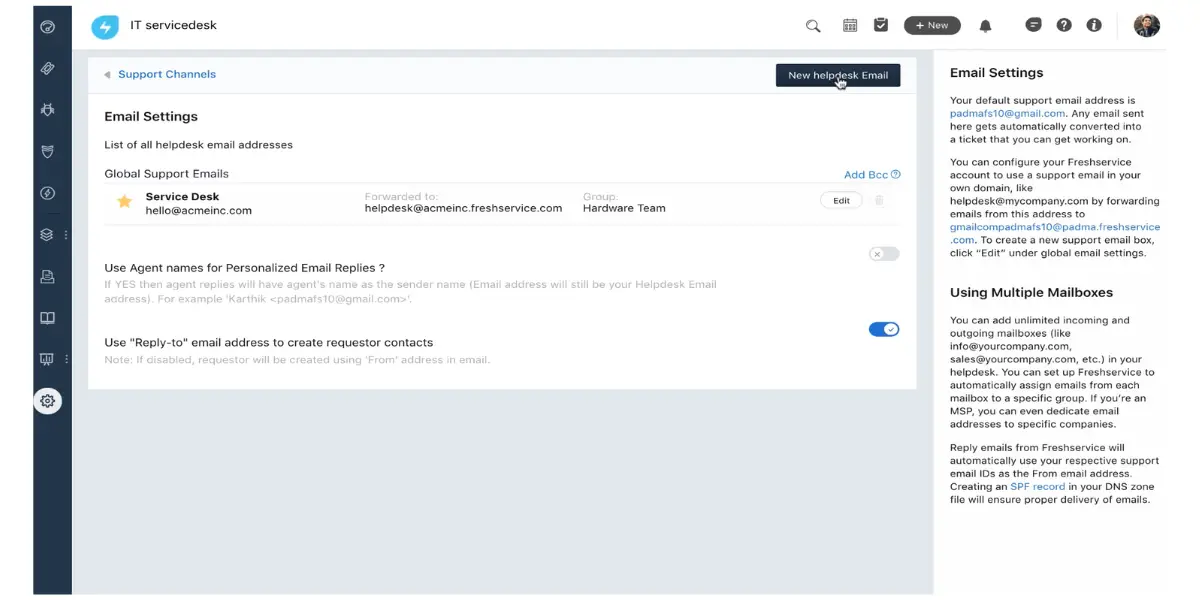Open the info circle icon
The width and height of the screenshot is (1200, 600).
pyautogui.click(x=1094, y=25)
